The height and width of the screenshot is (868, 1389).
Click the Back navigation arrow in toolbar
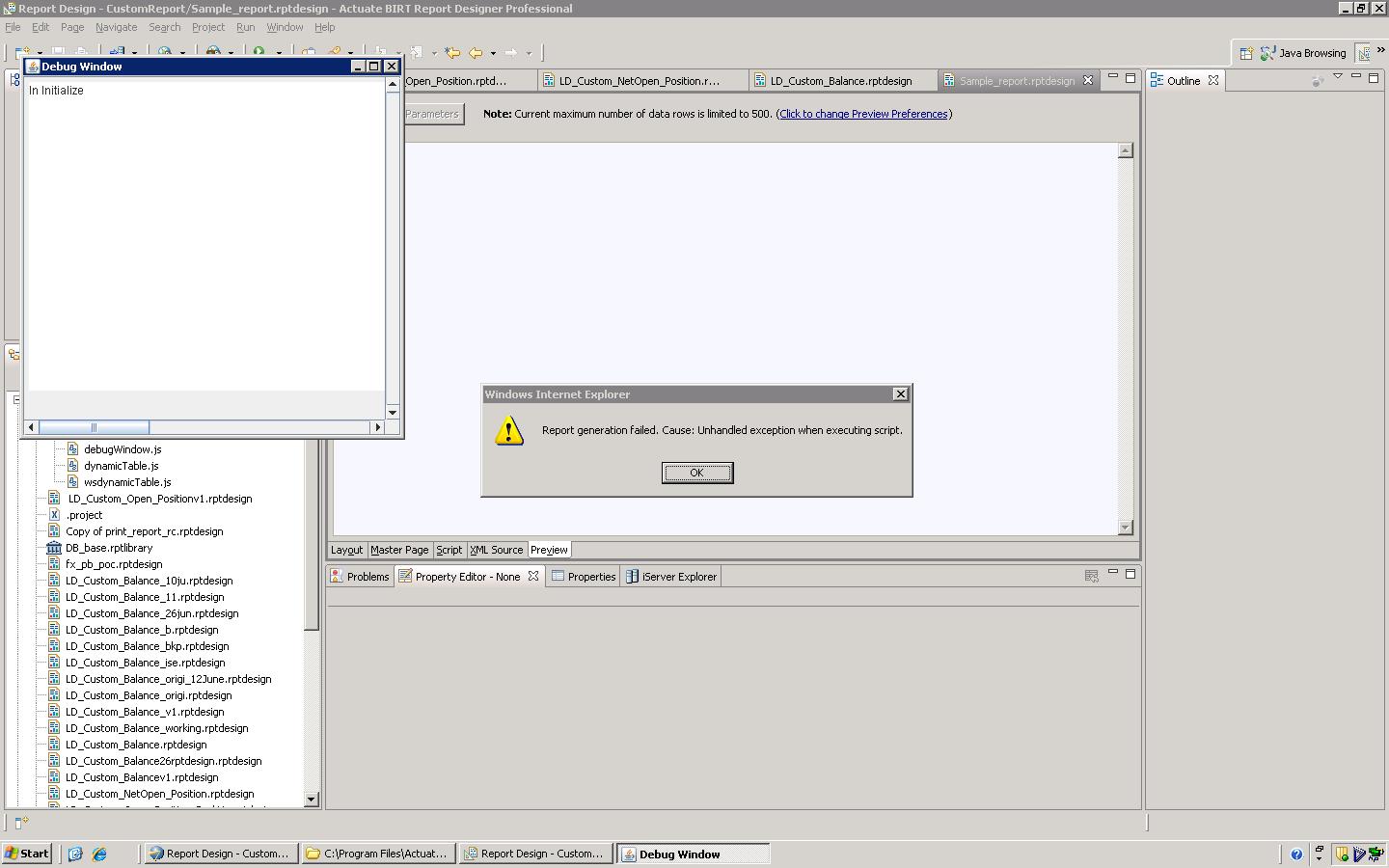(476, 53)
